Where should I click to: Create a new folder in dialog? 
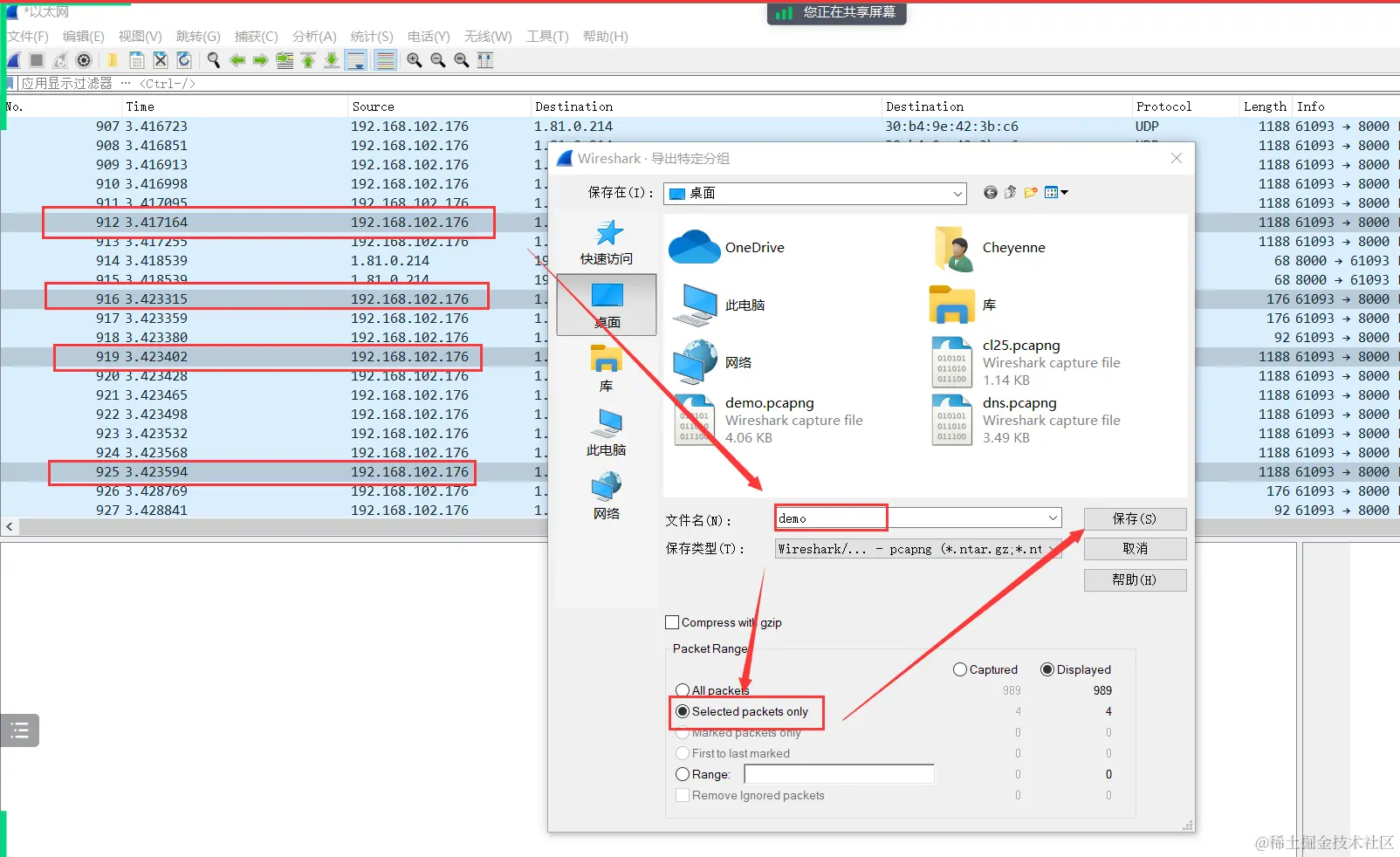(x=1031, y=193)
